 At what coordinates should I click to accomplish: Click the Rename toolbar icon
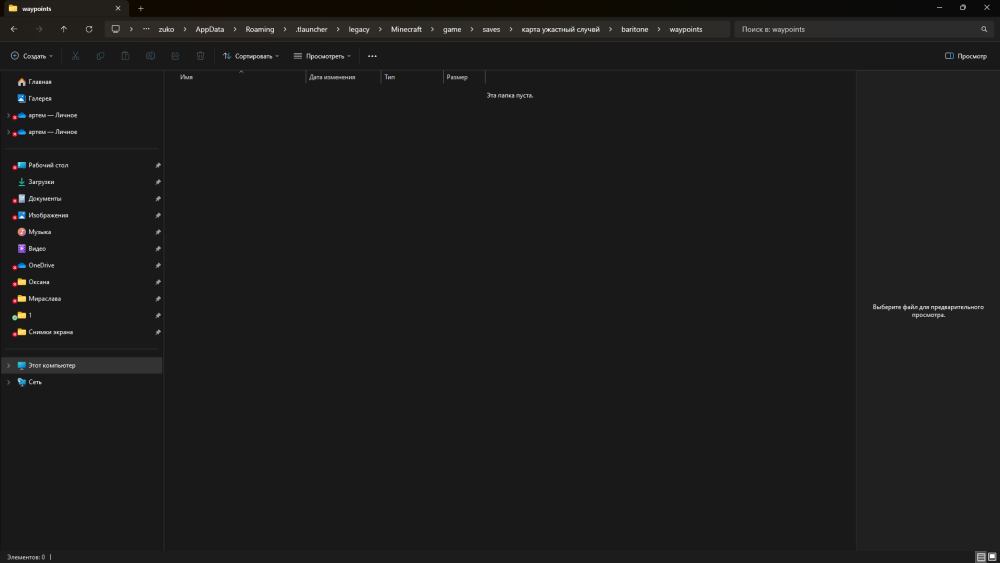pyautogui.click(x=151, y=56)
